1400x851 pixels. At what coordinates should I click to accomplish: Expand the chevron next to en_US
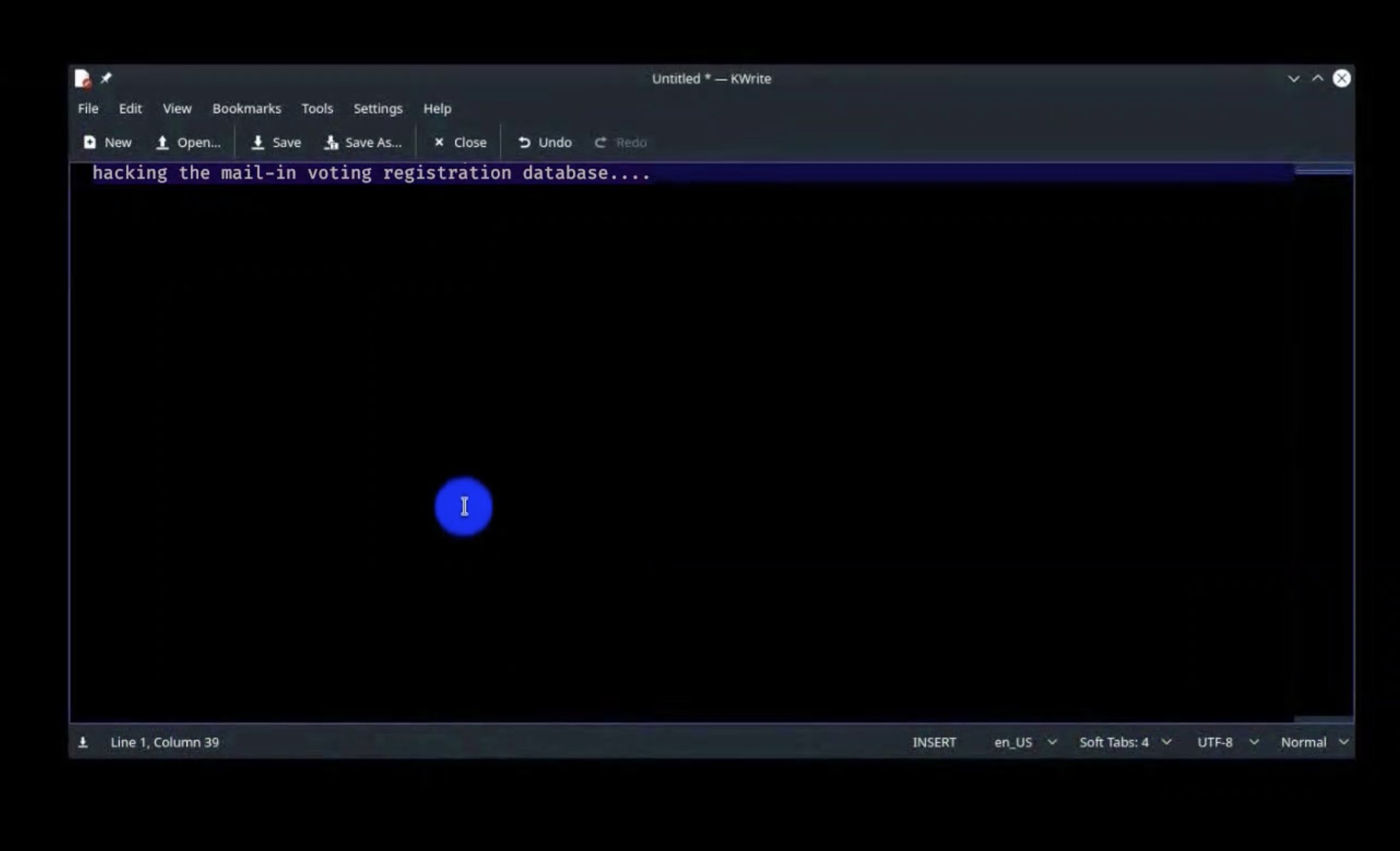pyautogui.click(x=1052, y=742)
